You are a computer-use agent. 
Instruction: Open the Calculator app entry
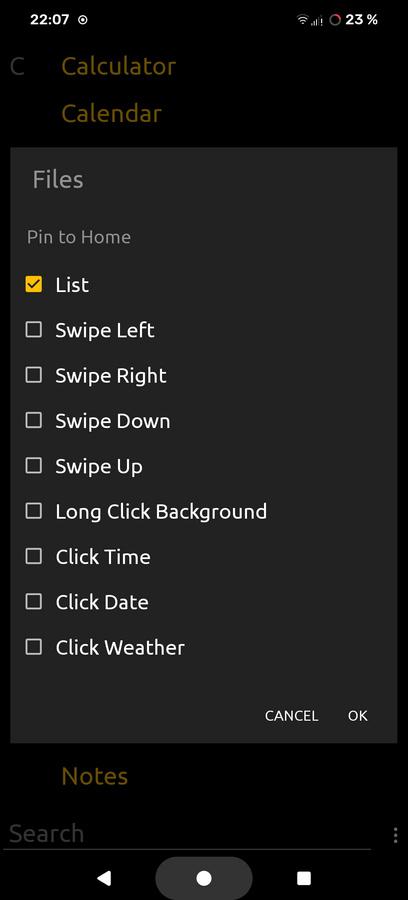pyautogui.click(x=119, y=67)
